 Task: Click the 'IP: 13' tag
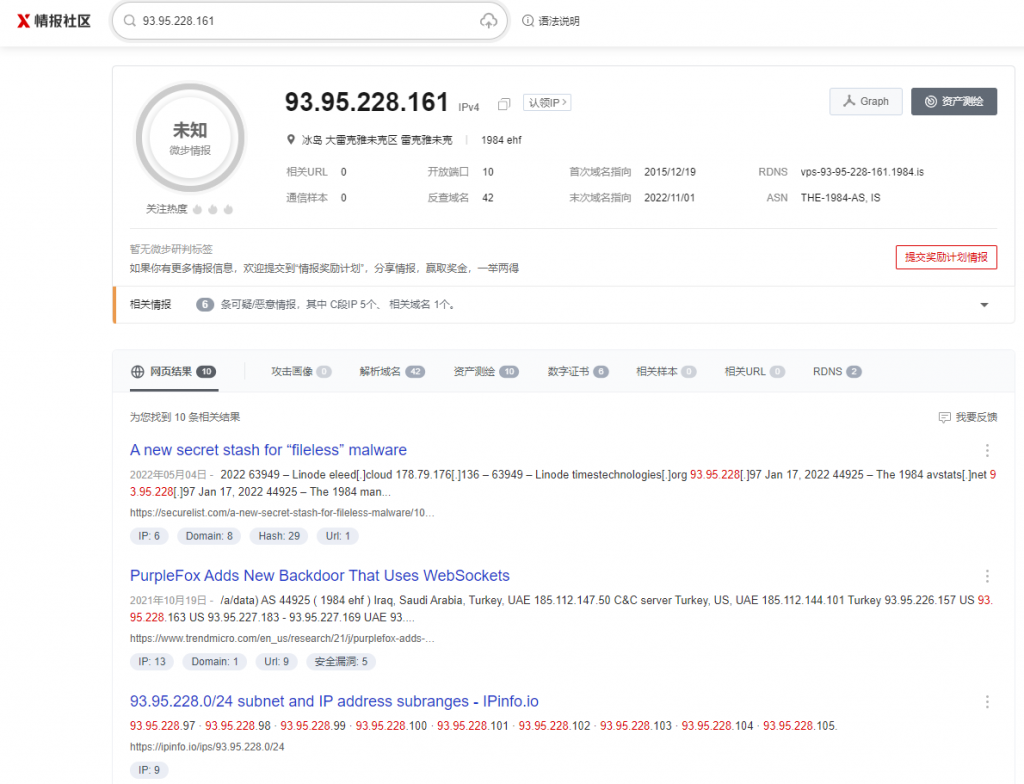point(152,662)
